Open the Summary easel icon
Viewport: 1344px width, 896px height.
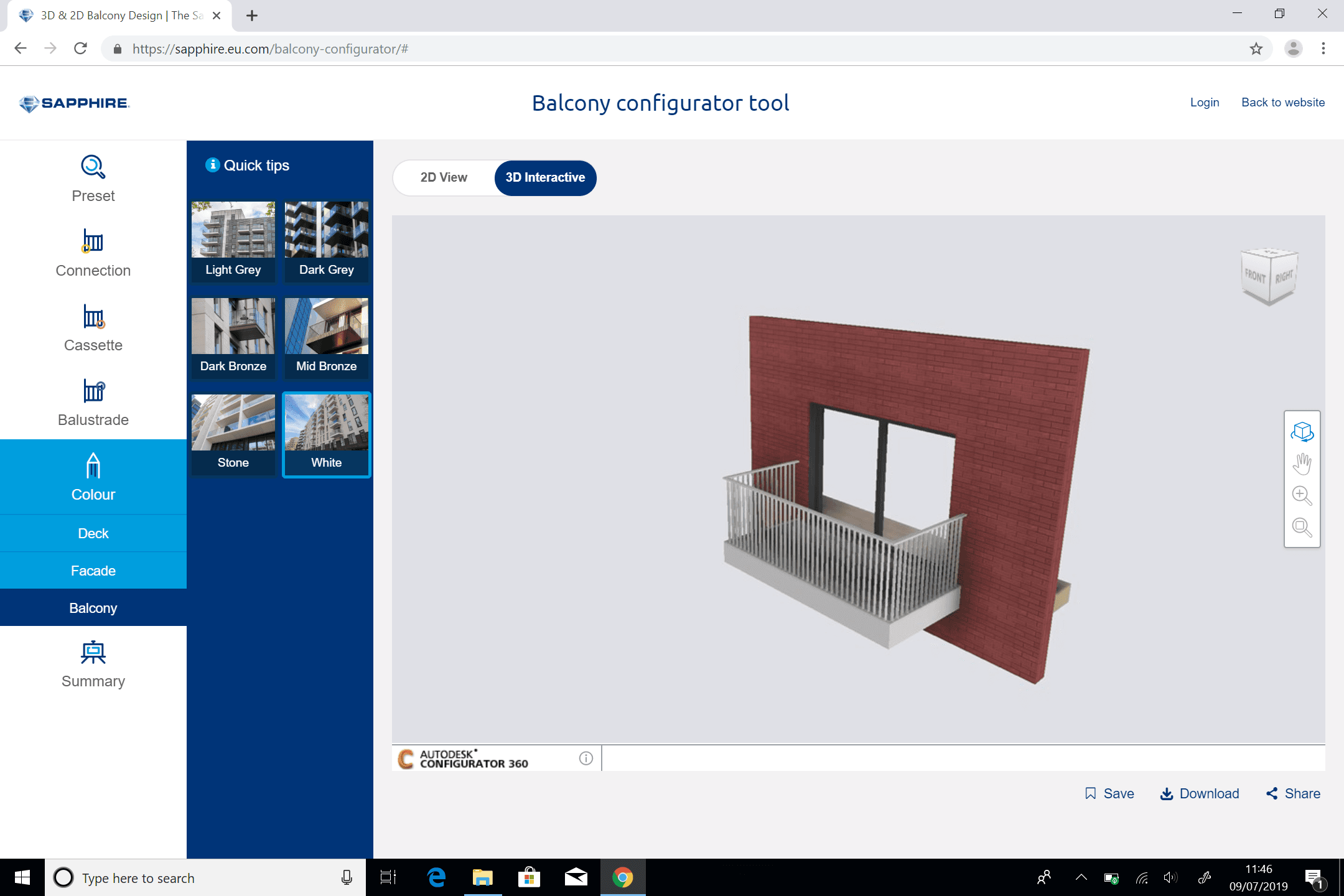tap(93, 652)
